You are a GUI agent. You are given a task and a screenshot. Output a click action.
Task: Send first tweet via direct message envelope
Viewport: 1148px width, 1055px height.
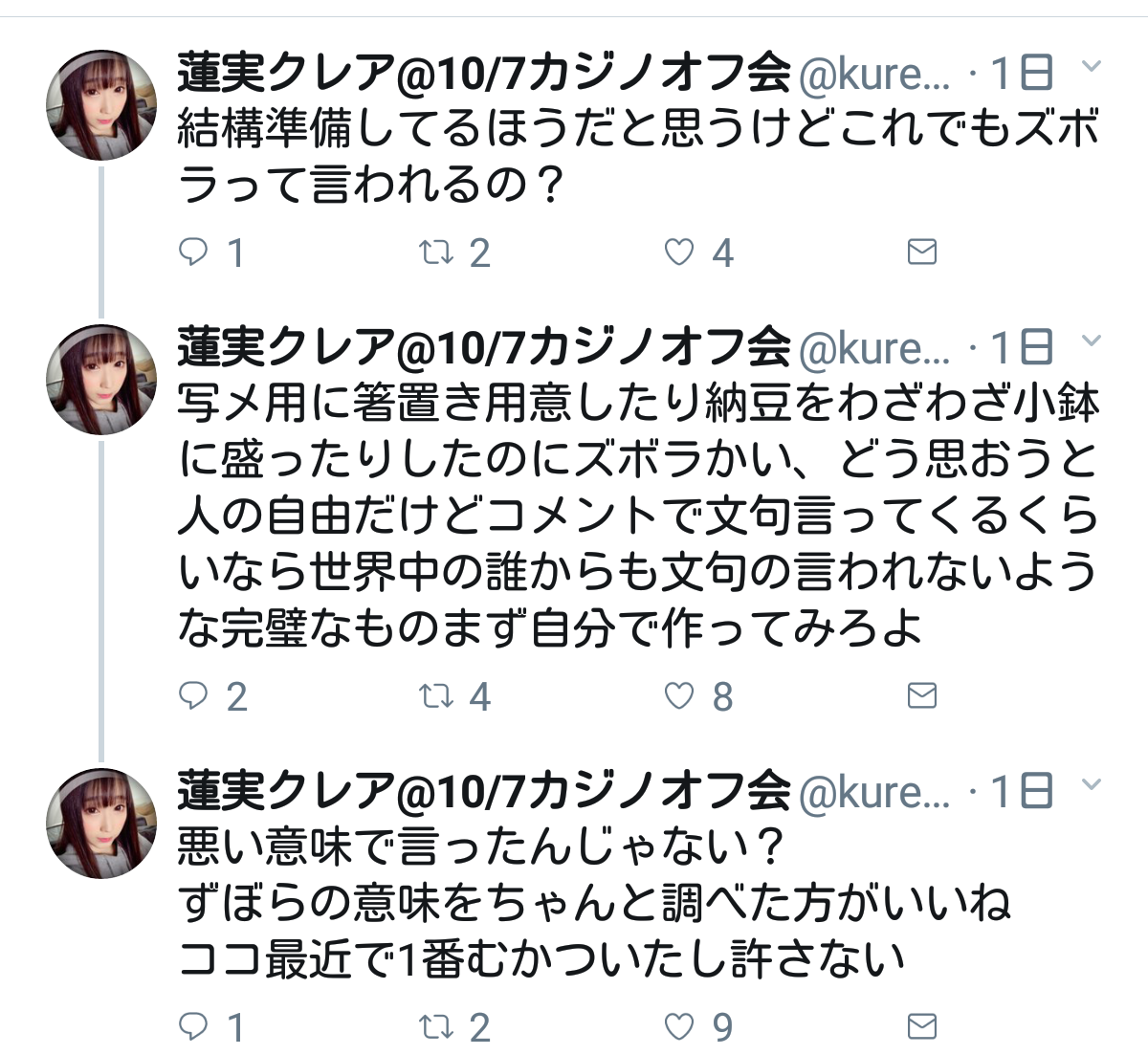[x=921, y=253]
